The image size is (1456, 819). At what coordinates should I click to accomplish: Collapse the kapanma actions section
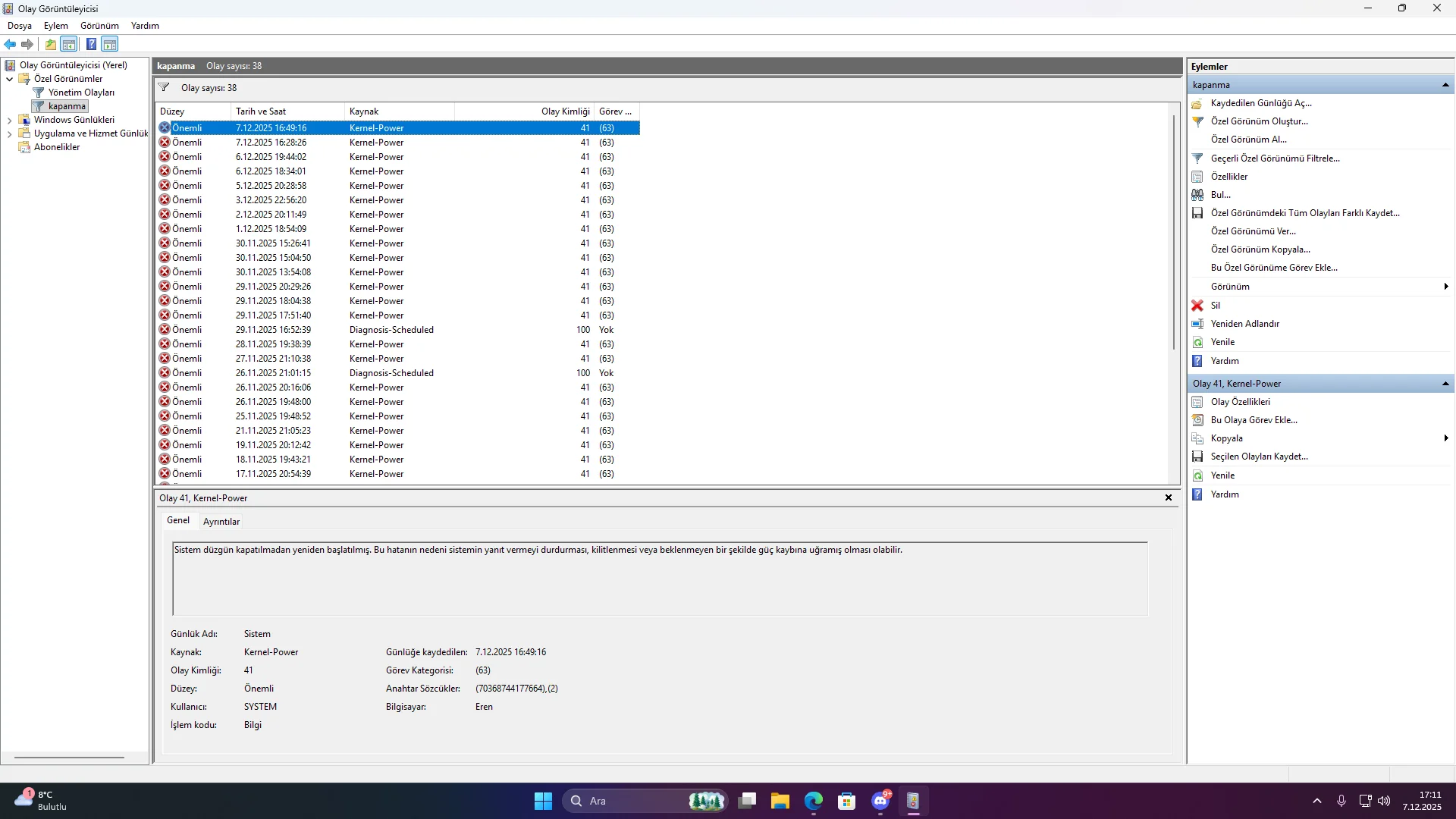pyautogui.click(x=1445, y=85)
